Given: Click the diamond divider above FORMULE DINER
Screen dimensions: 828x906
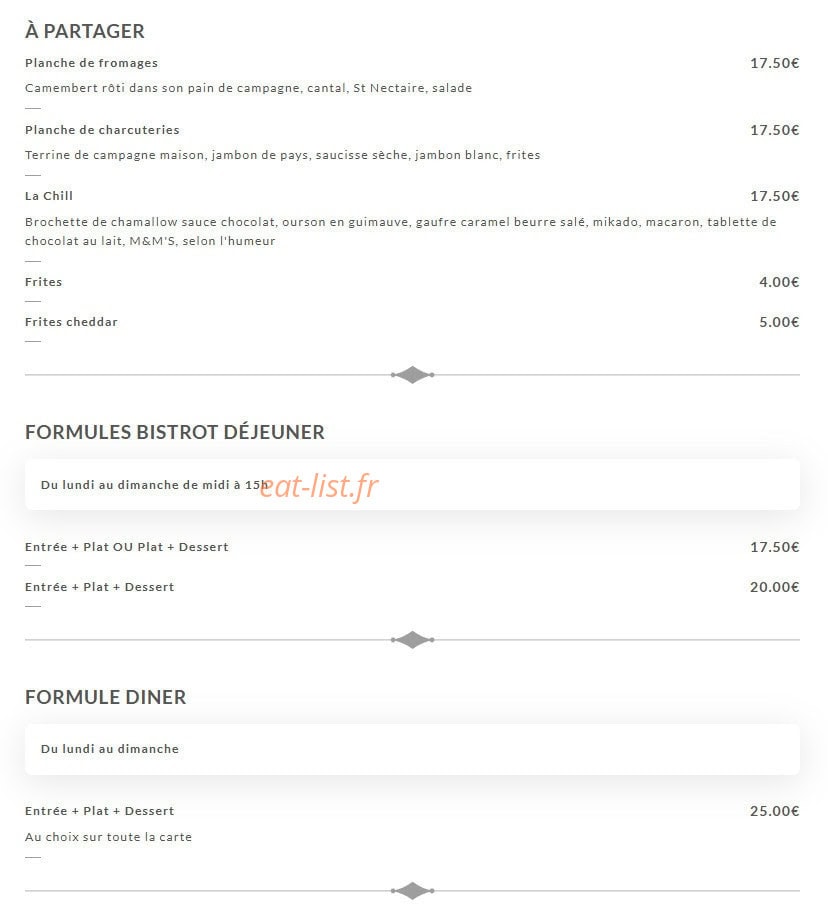Looking at the screenshot, I should [x=413, y=640].
